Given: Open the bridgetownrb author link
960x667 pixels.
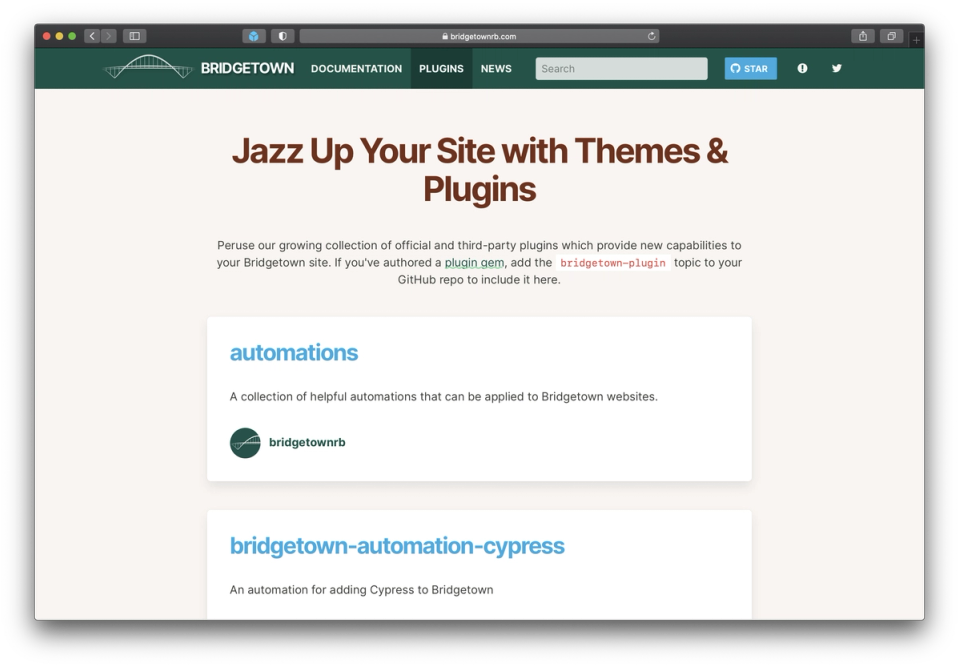Looking at the screenshot, I should tap(307, 442).
